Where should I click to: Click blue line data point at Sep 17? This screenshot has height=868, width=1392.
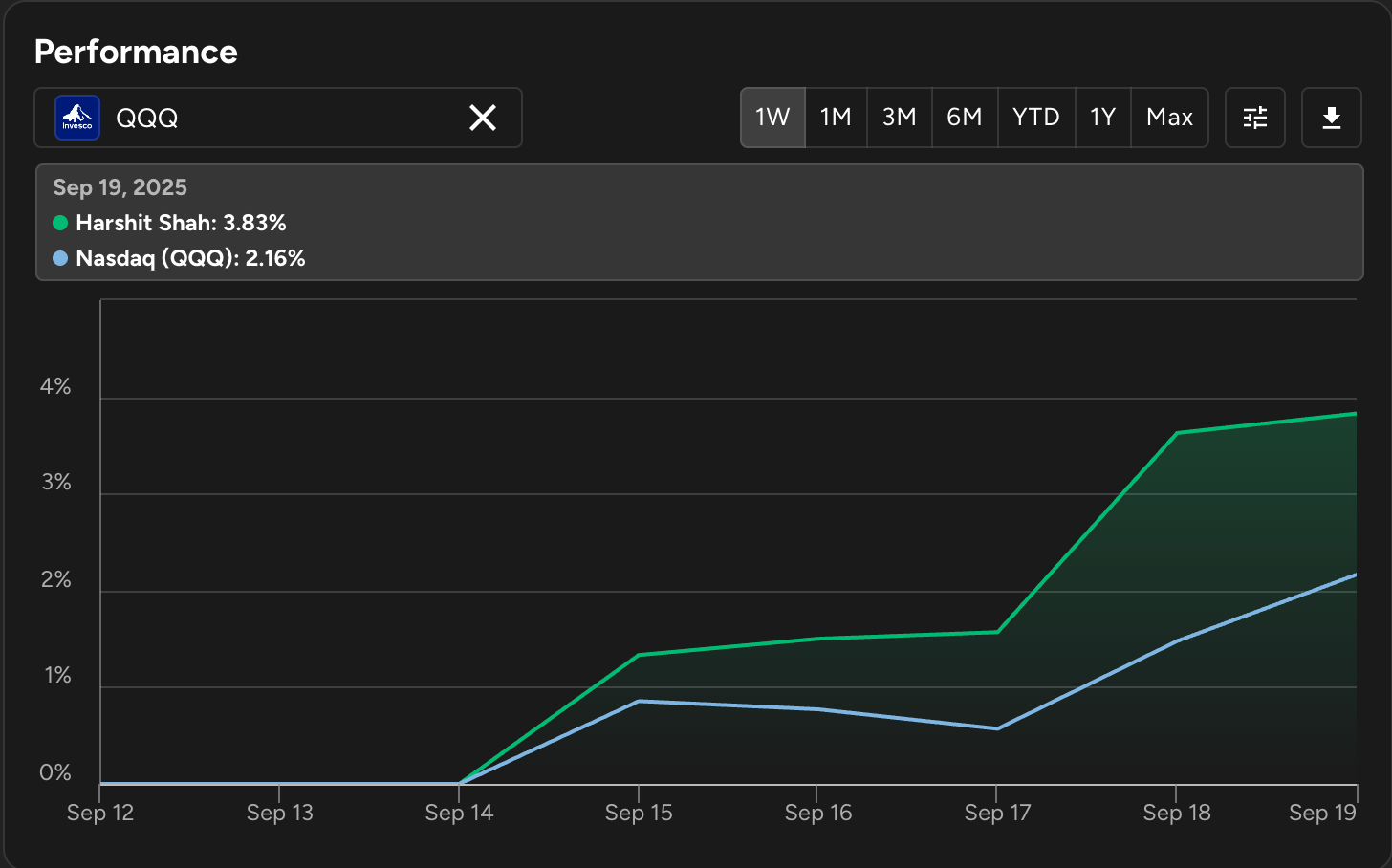[997, 728]
